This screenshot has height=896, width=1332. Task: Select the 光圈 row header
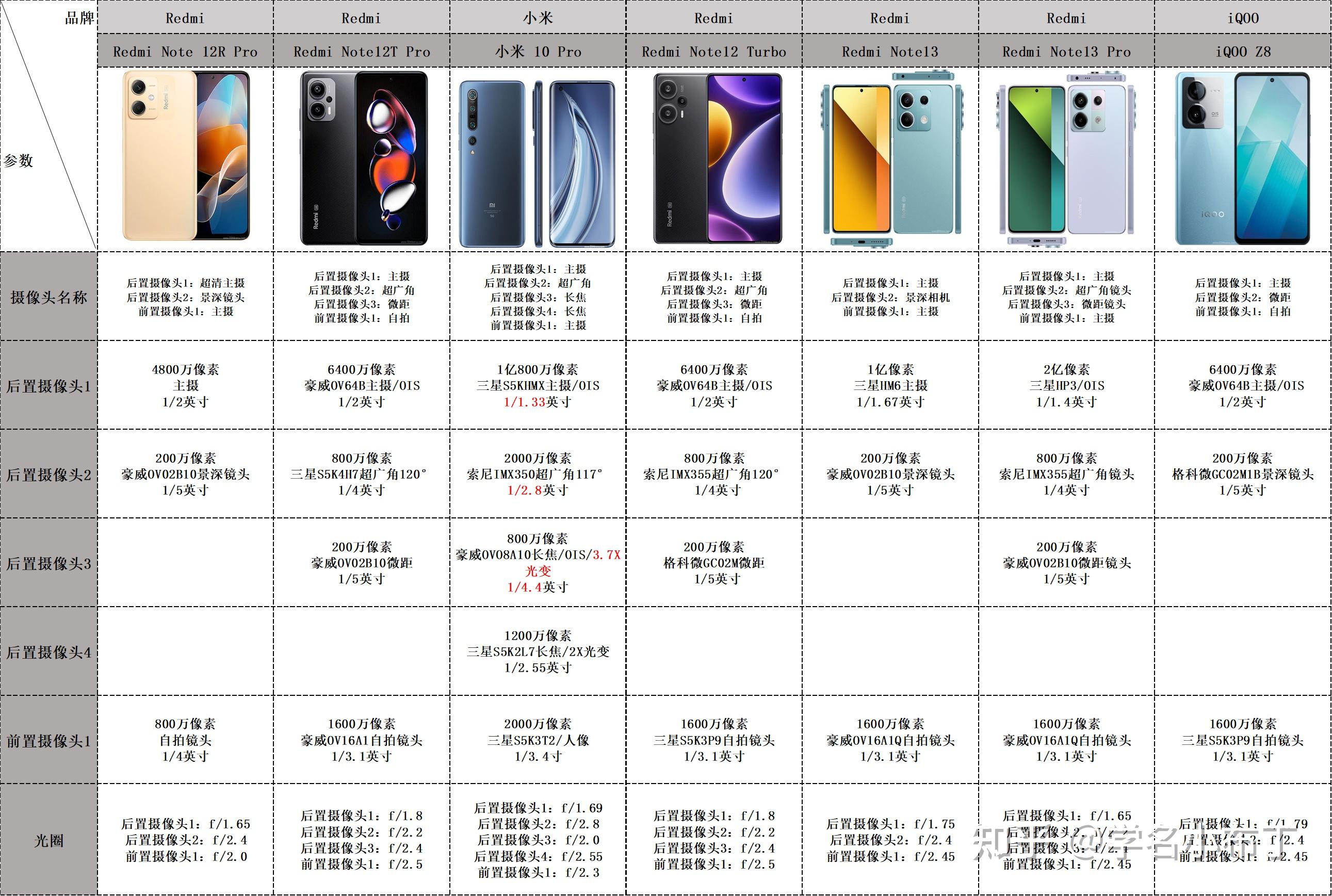(x=48, y=840)
